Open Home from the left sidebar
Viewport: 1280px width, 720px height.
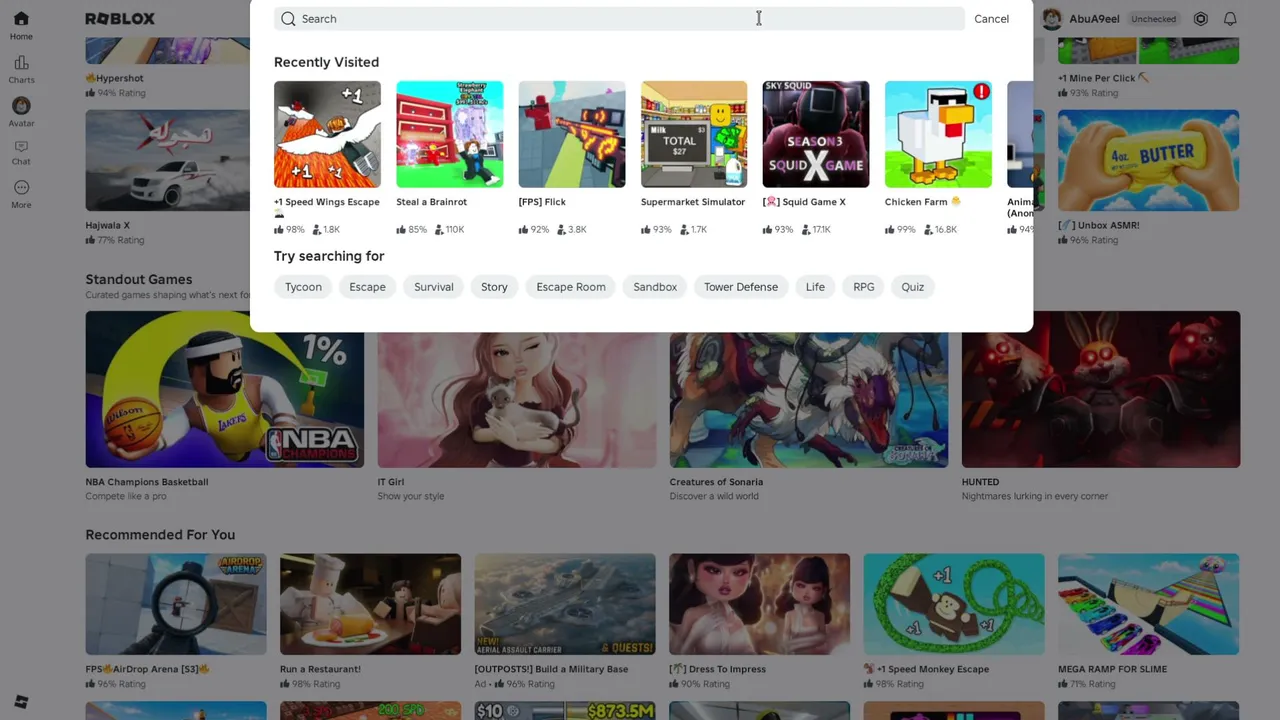coord(21,25)
